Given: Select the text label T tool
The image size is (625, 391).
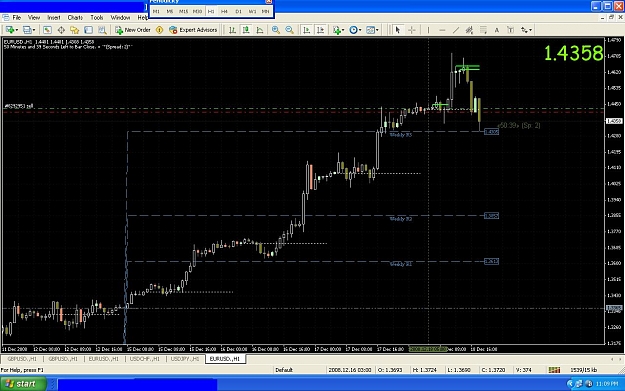Looking at the screenshot, I should coord(510,30).
